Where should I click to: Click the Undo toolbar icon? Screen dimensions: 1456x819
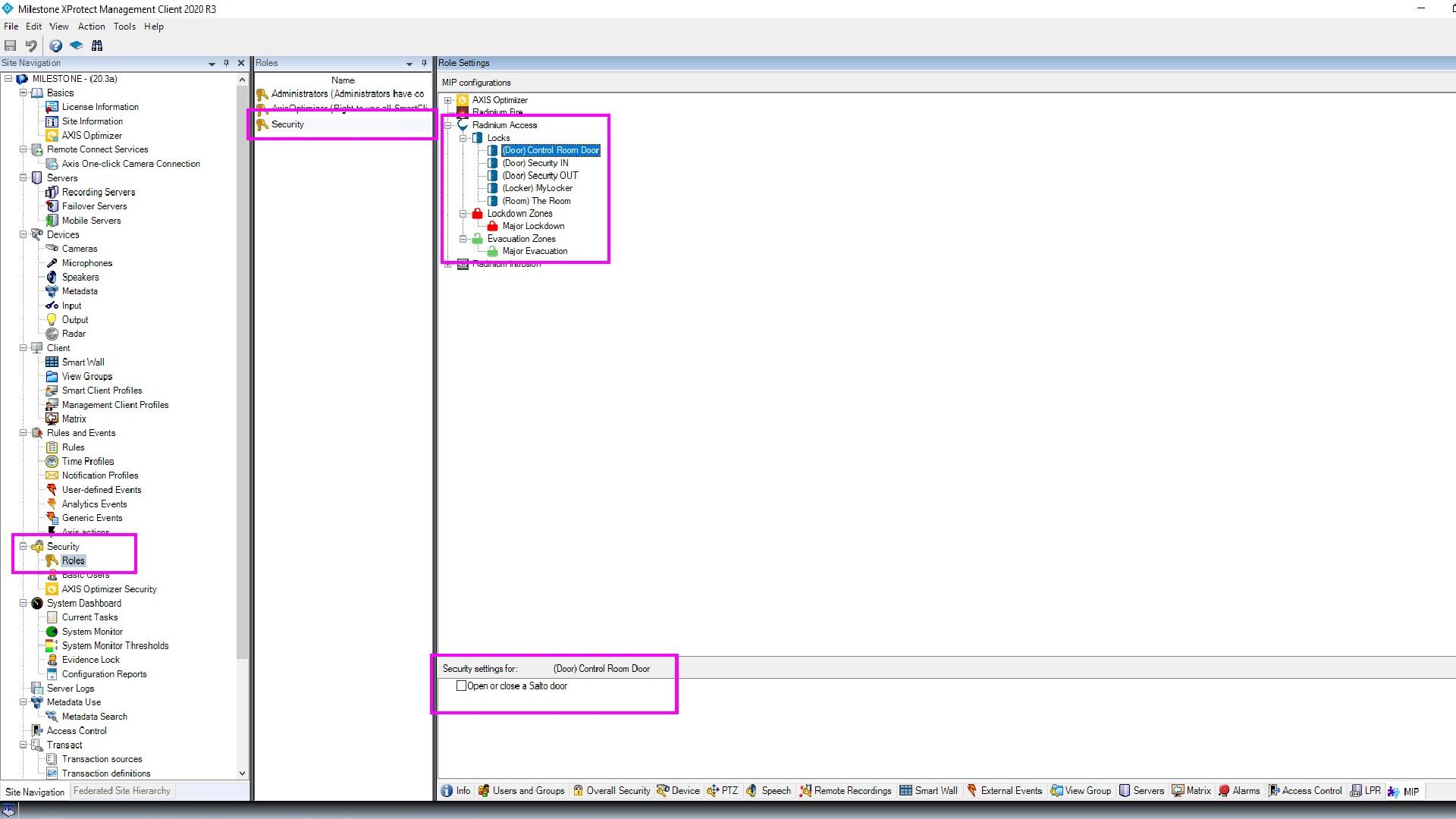[31, 45]
